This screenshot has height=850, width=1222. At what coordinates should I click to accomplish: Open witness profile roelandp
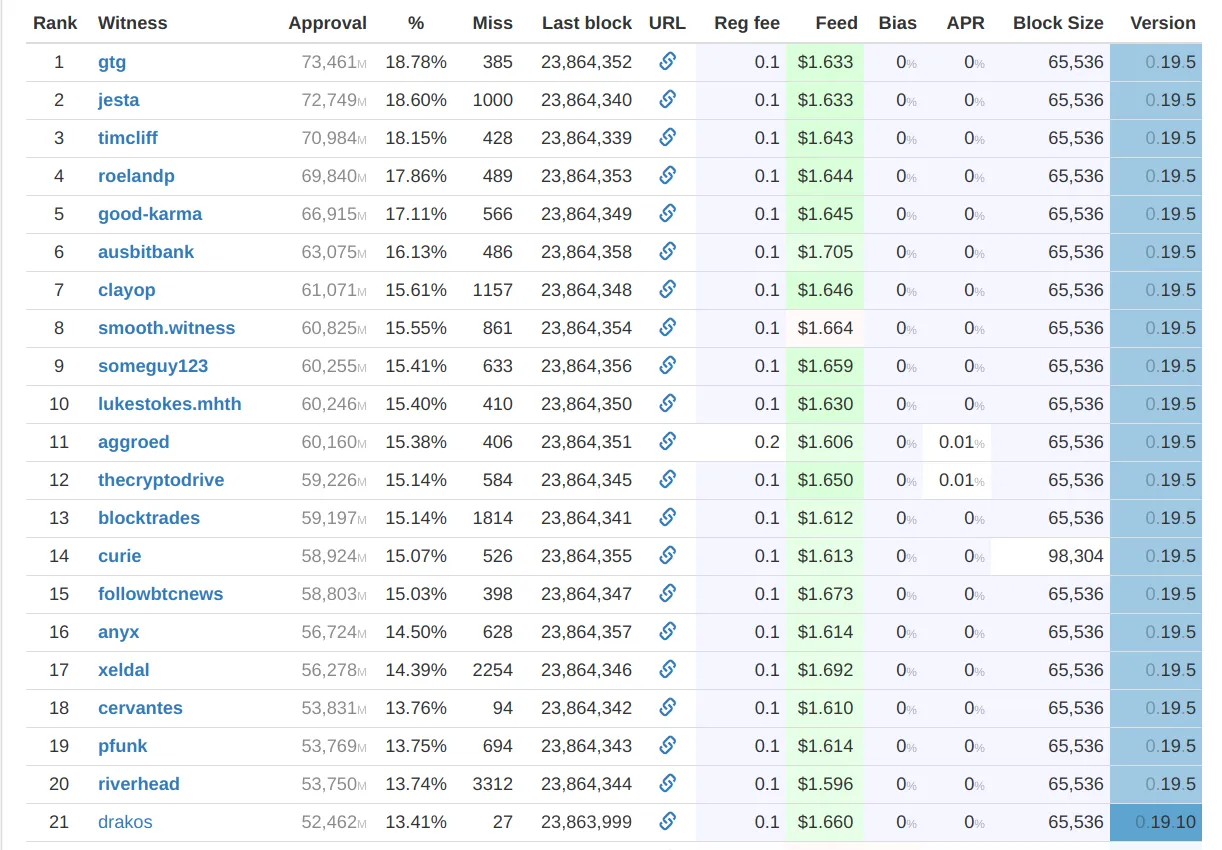click(x=136, y=176)
